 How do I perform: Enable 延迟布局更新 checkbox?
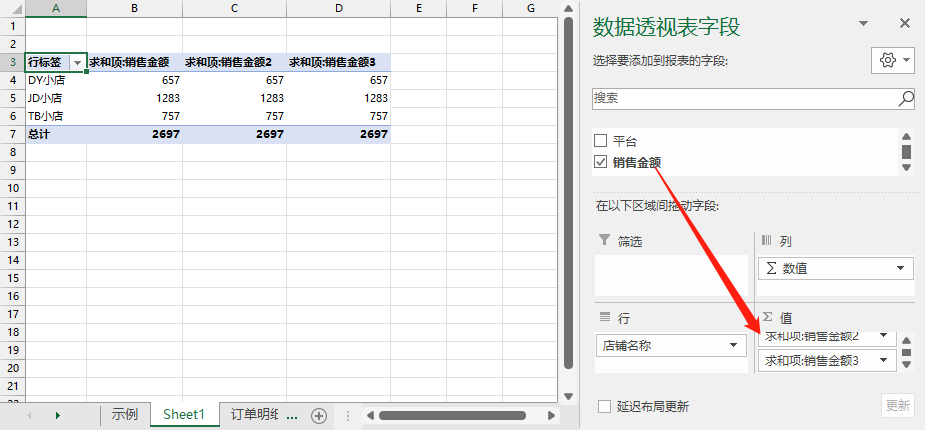coord(604,406)
